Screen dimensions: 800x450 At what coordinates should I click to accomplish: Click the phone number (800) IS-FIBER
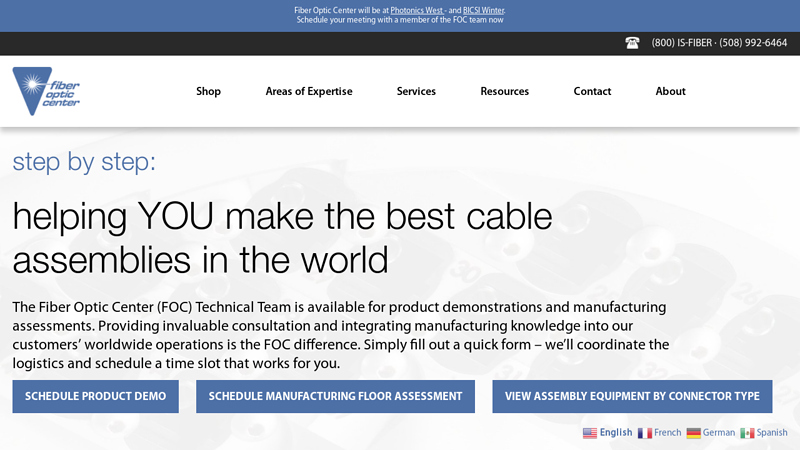(x=682, y=43)
